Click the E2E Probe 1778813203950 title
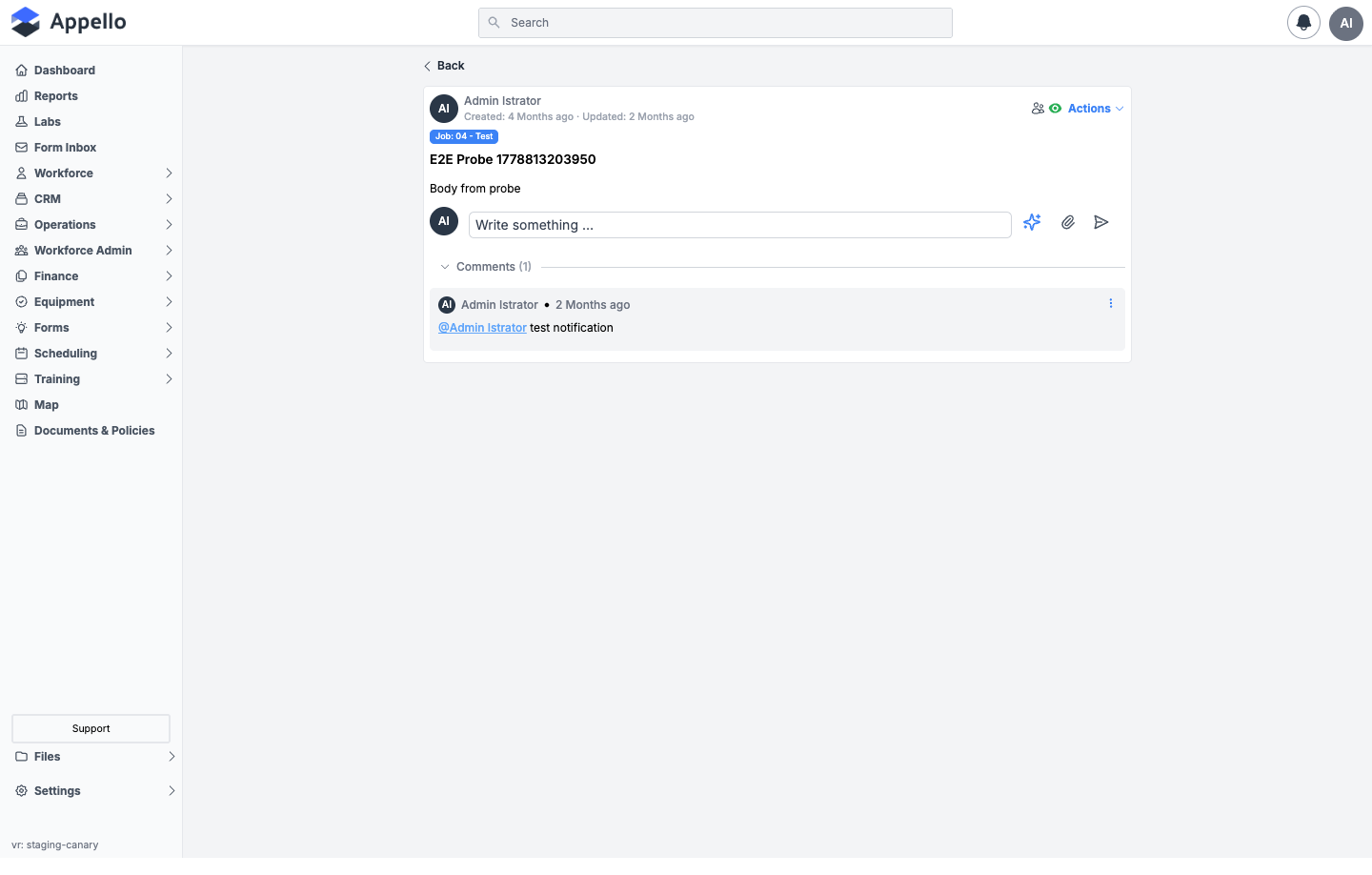The image size is (1372, 875). pyautogui.click(x=513, y=159)
